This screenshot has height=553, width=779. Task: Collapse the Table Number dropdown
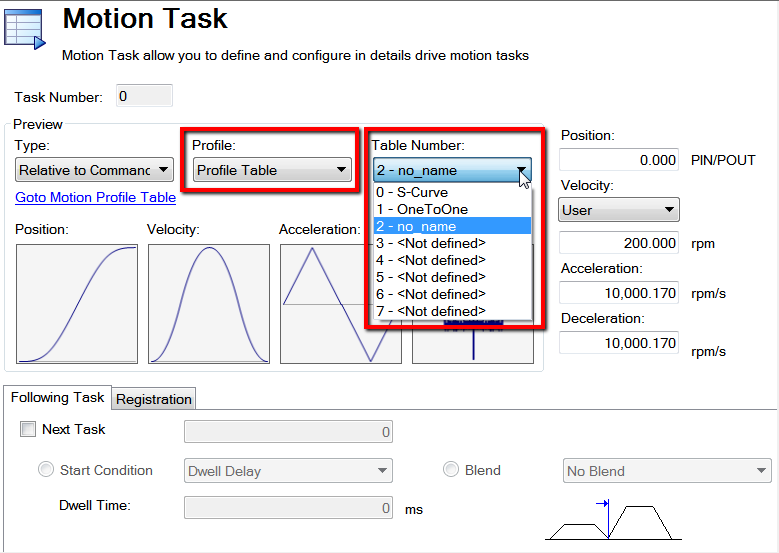click(452, 170)
